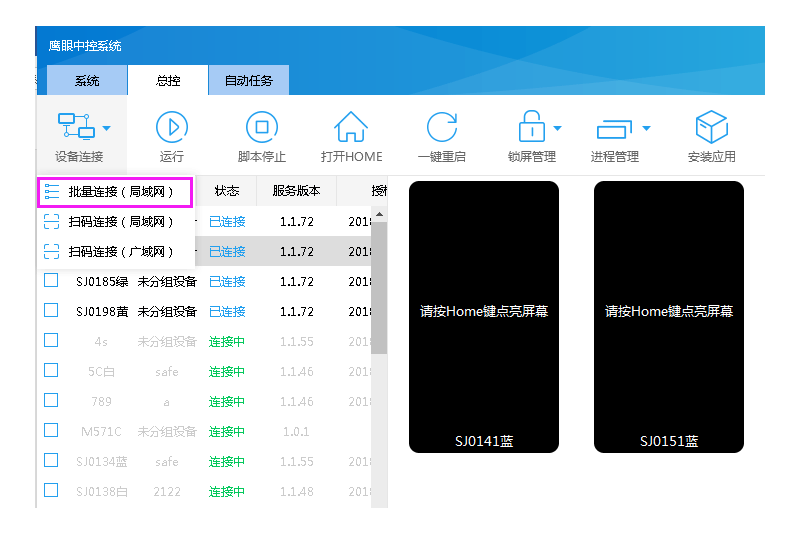Click version 1.0.1 in M571C row
This screenshot has width=800, height=533.
pos(296,432)
